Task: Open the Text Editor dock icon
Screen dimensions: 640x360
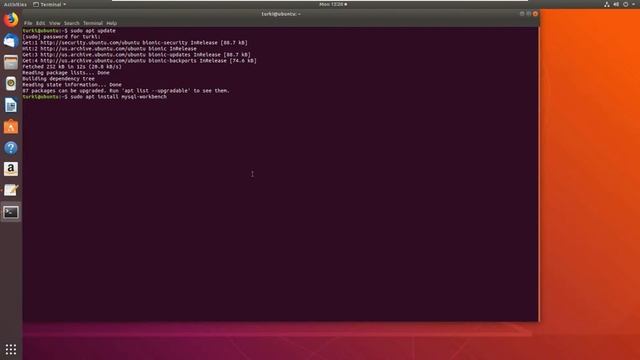Action: [11, 190]
